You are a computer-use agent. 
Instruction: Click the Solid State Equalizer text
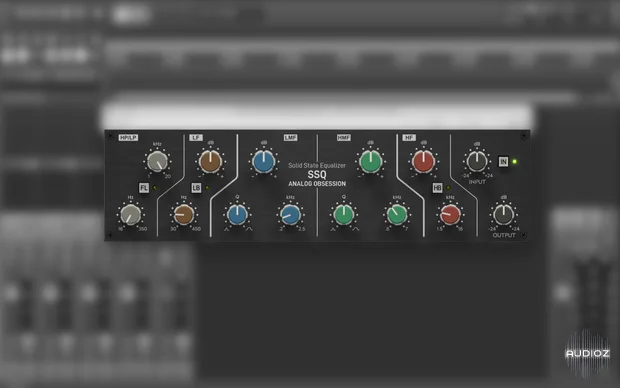[317, 165]
